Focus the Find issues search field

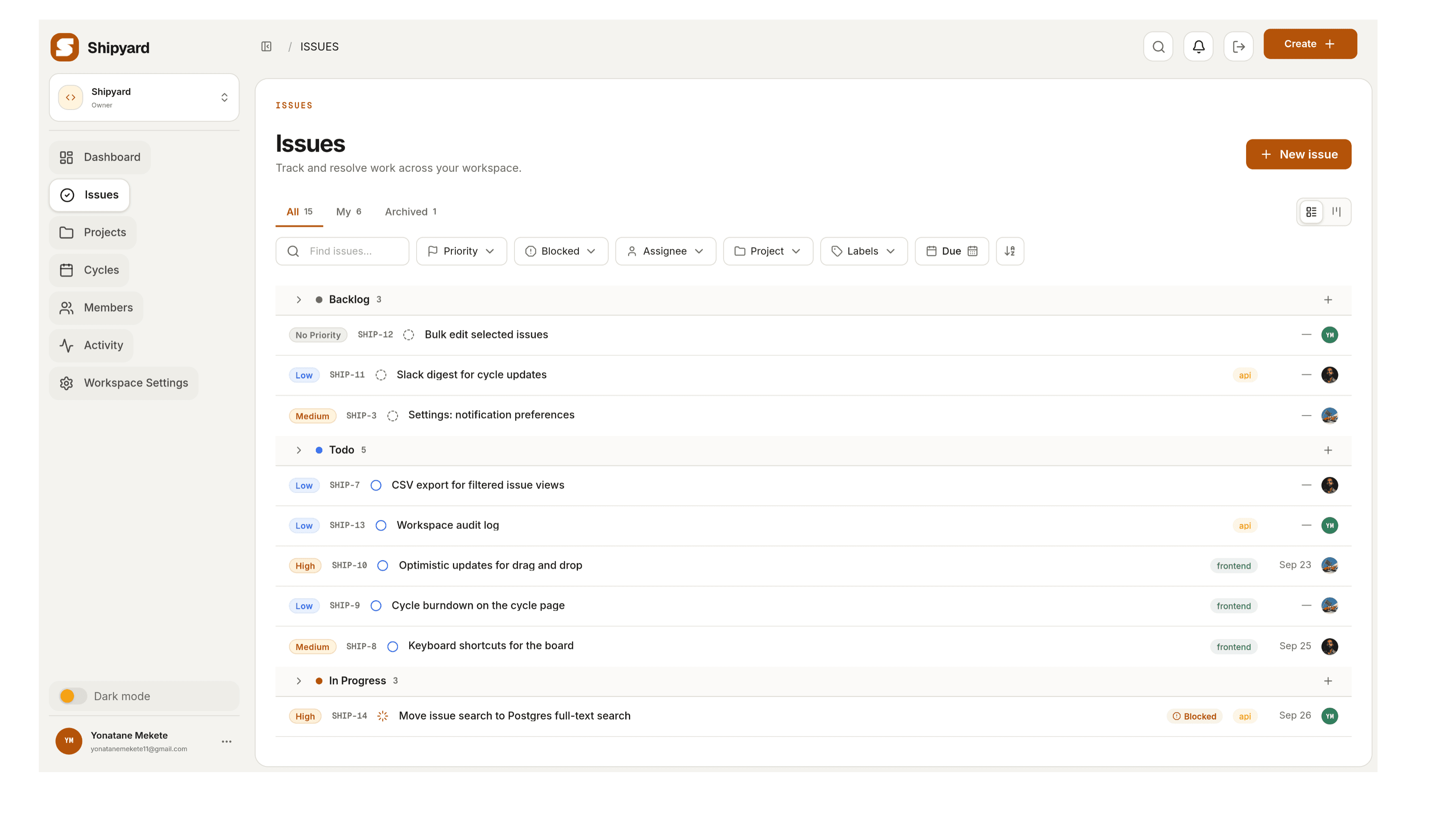342,251
